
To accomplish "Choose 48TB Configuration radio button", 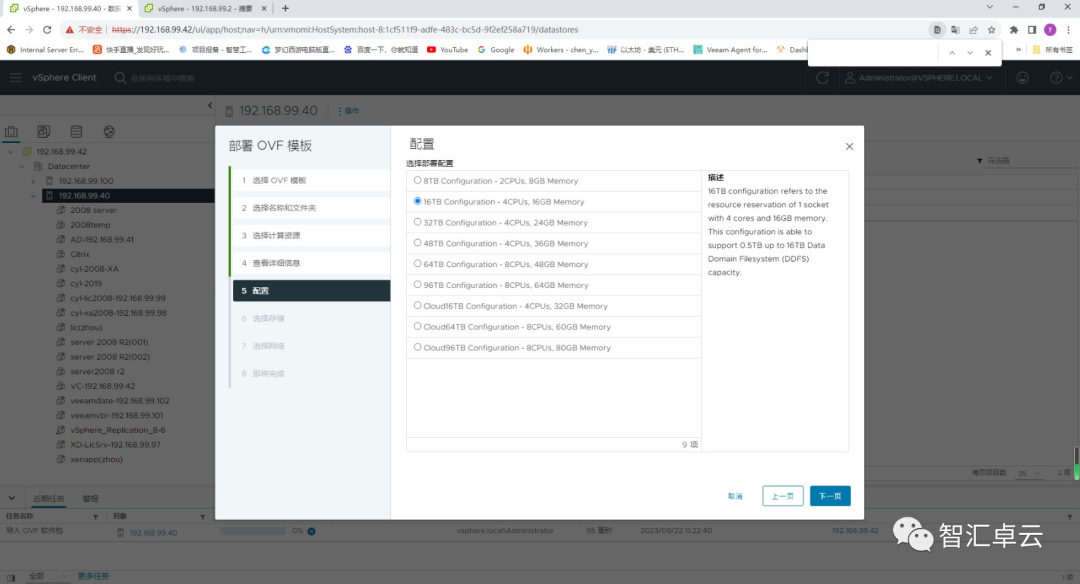I will [x=417, y=242].
